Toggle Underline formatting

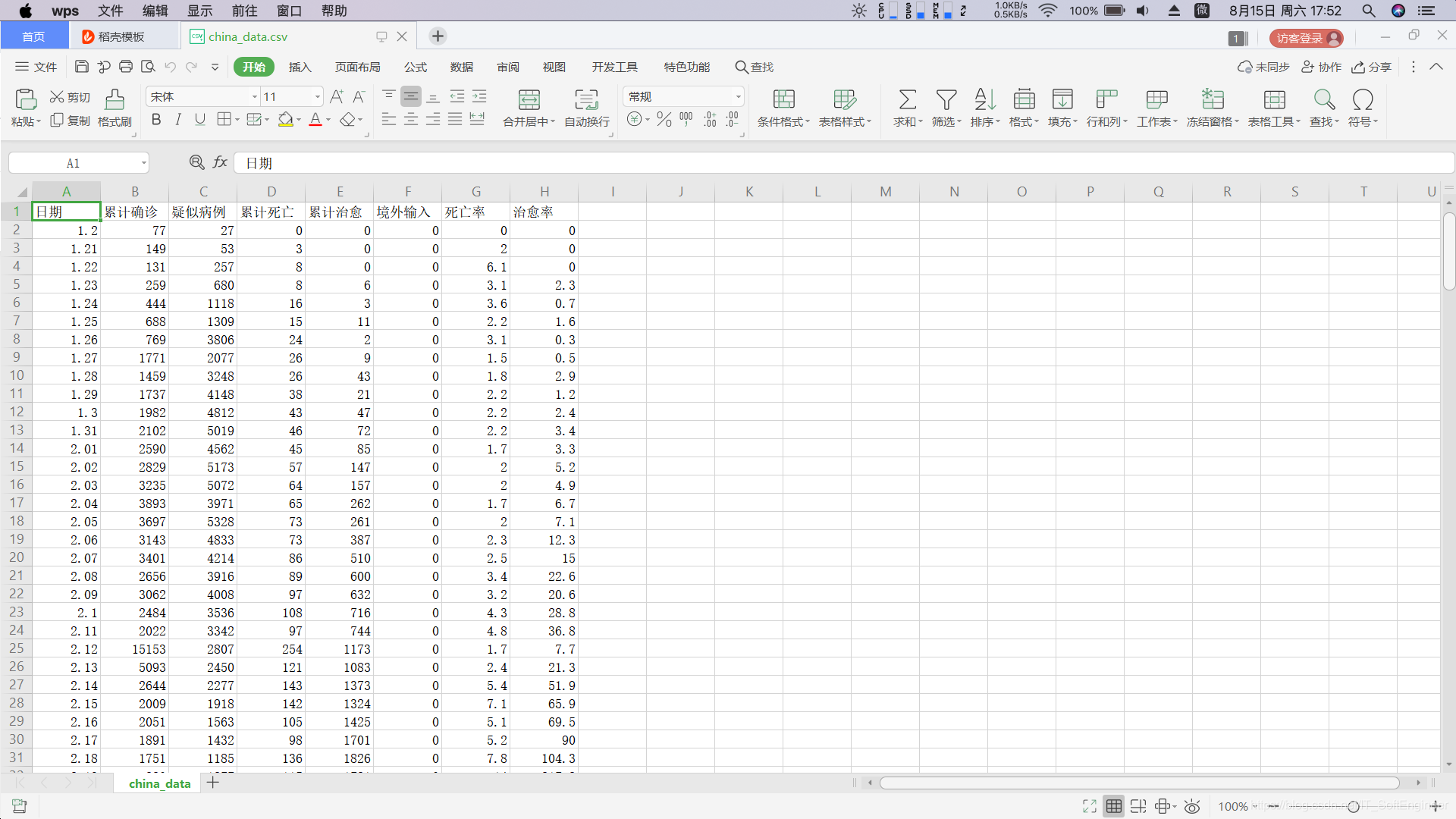[200, 119]
